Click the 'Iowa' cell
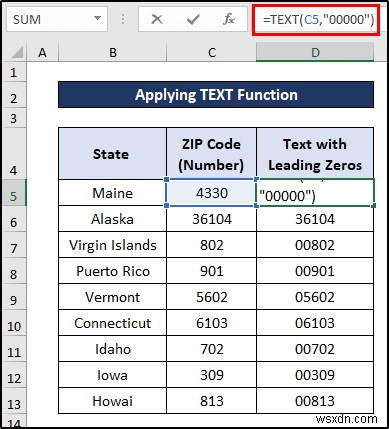 pyautogui.click(x=113, y=375)
